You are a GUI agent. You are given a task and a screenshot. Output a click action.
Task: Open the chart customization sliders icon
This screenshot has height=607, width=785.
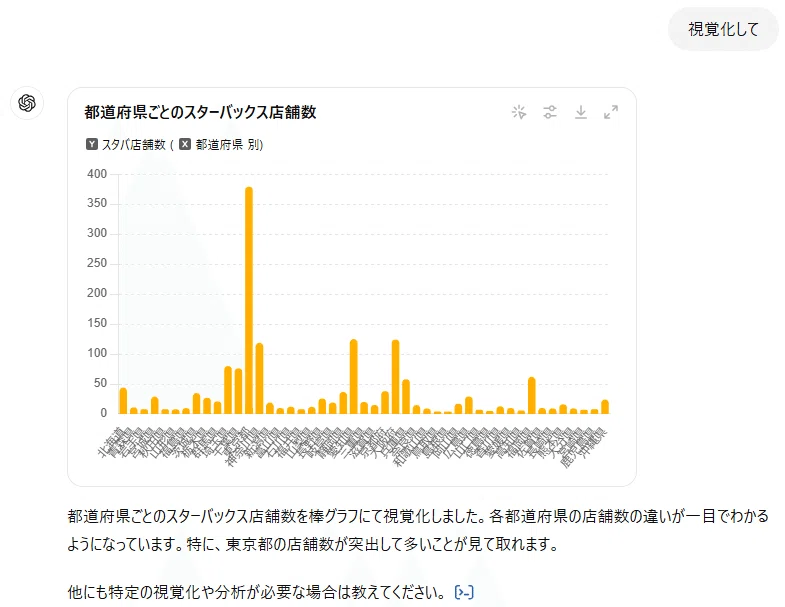point(550,112)
